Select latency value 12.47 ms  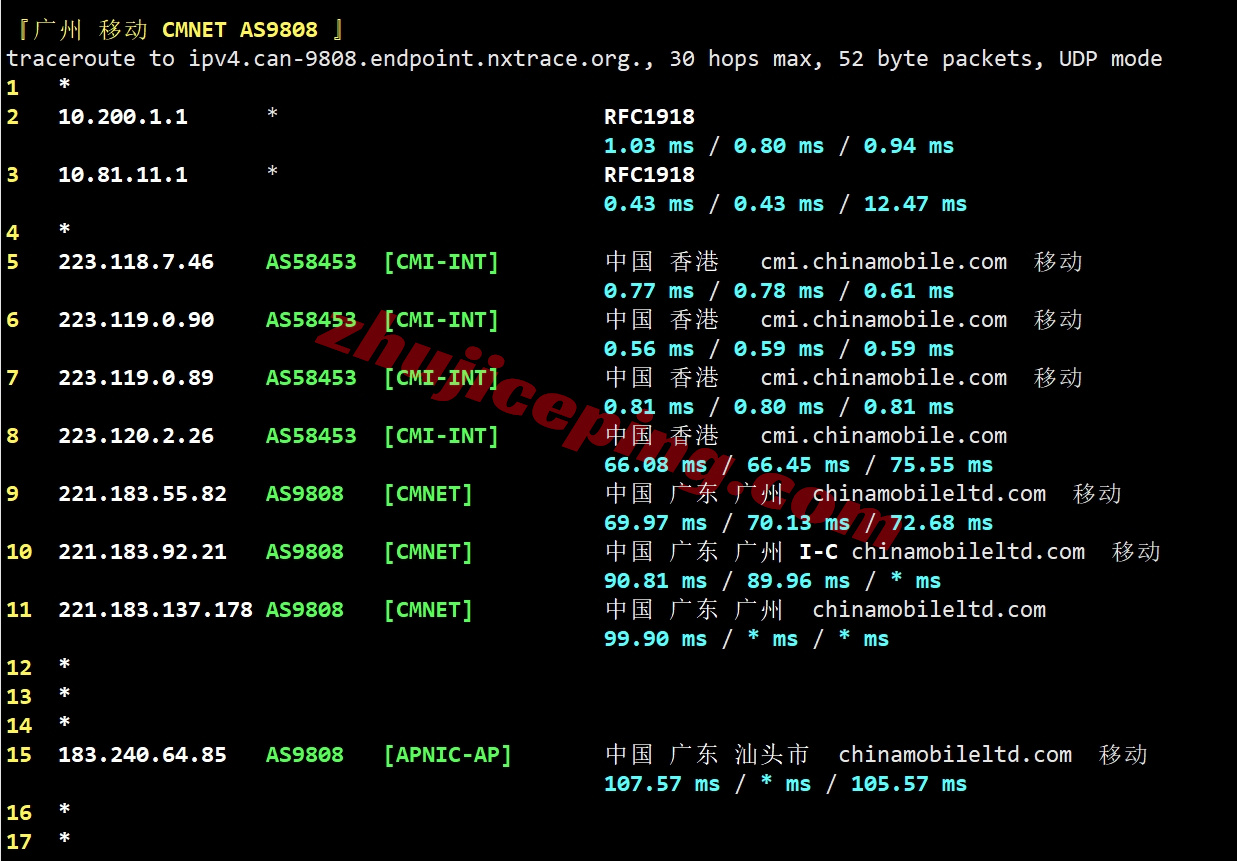915,204
